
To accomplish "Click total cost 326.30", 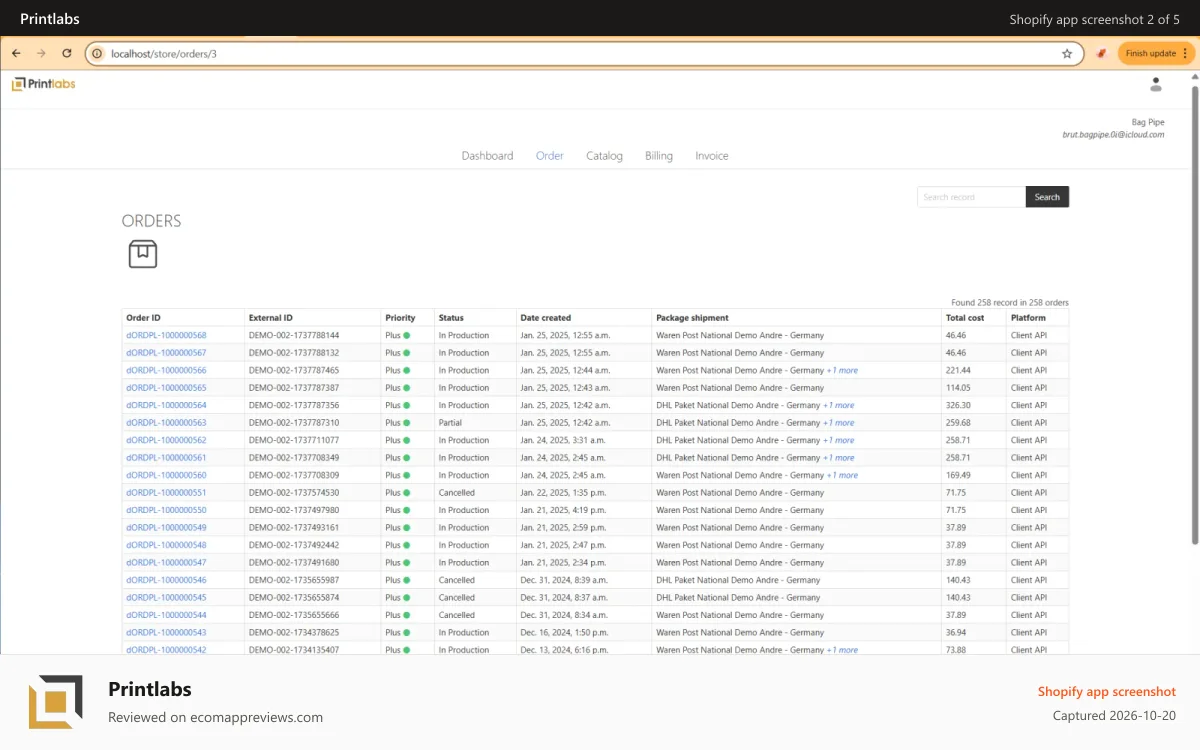I will (x=958, y=405).
